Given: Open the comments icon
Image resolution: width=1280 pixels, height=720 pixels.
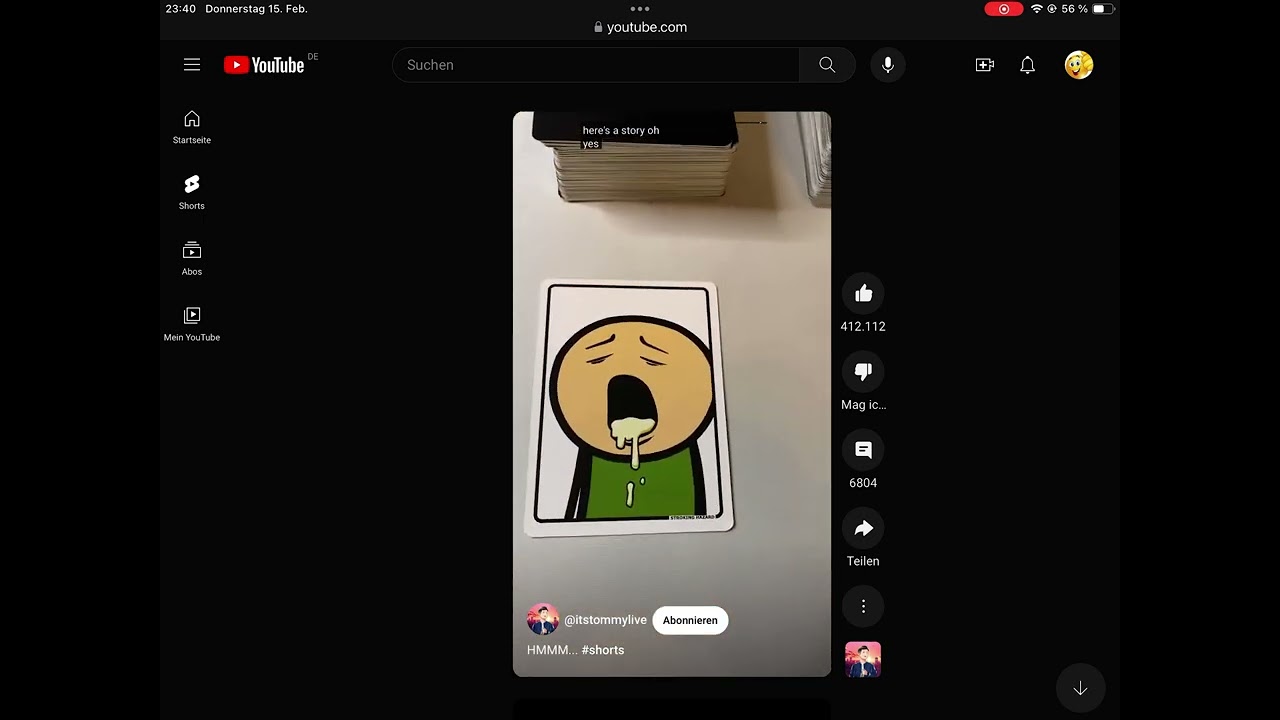Looking at the screenshot, I should point(863,450).
